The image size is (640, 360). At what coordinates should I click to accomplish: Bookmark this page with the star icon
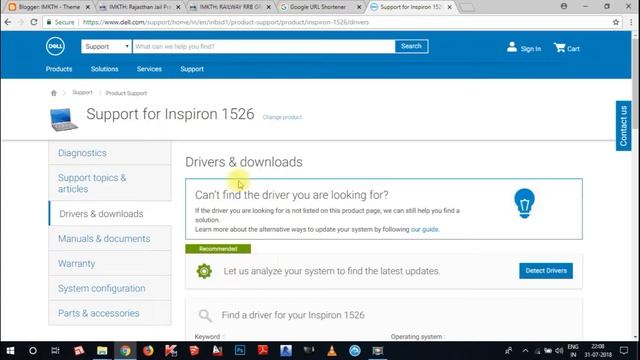[616, 22]
